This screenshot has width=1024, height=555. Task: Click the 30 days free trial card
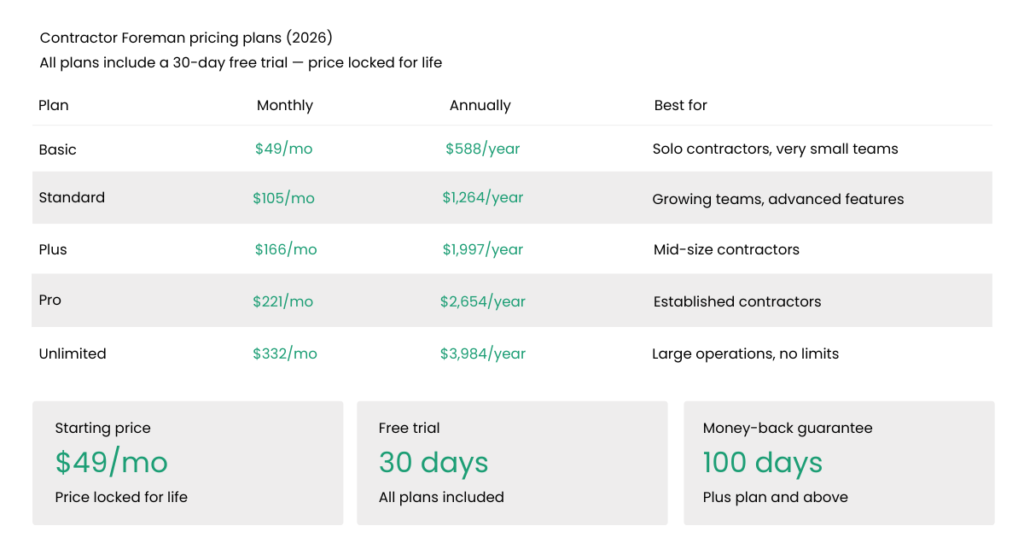click(x=512, y=463)
